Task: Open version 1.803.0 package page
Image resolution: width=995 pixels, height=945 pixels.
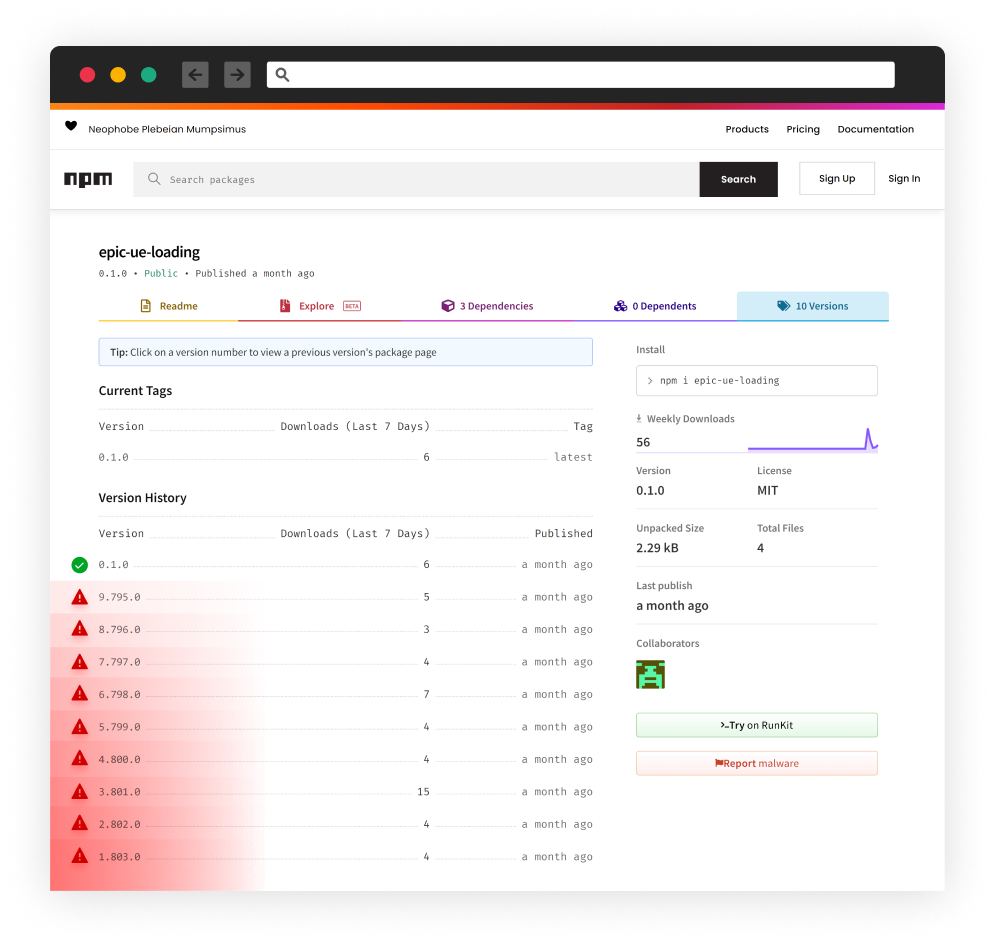Action: click(119, 857)
